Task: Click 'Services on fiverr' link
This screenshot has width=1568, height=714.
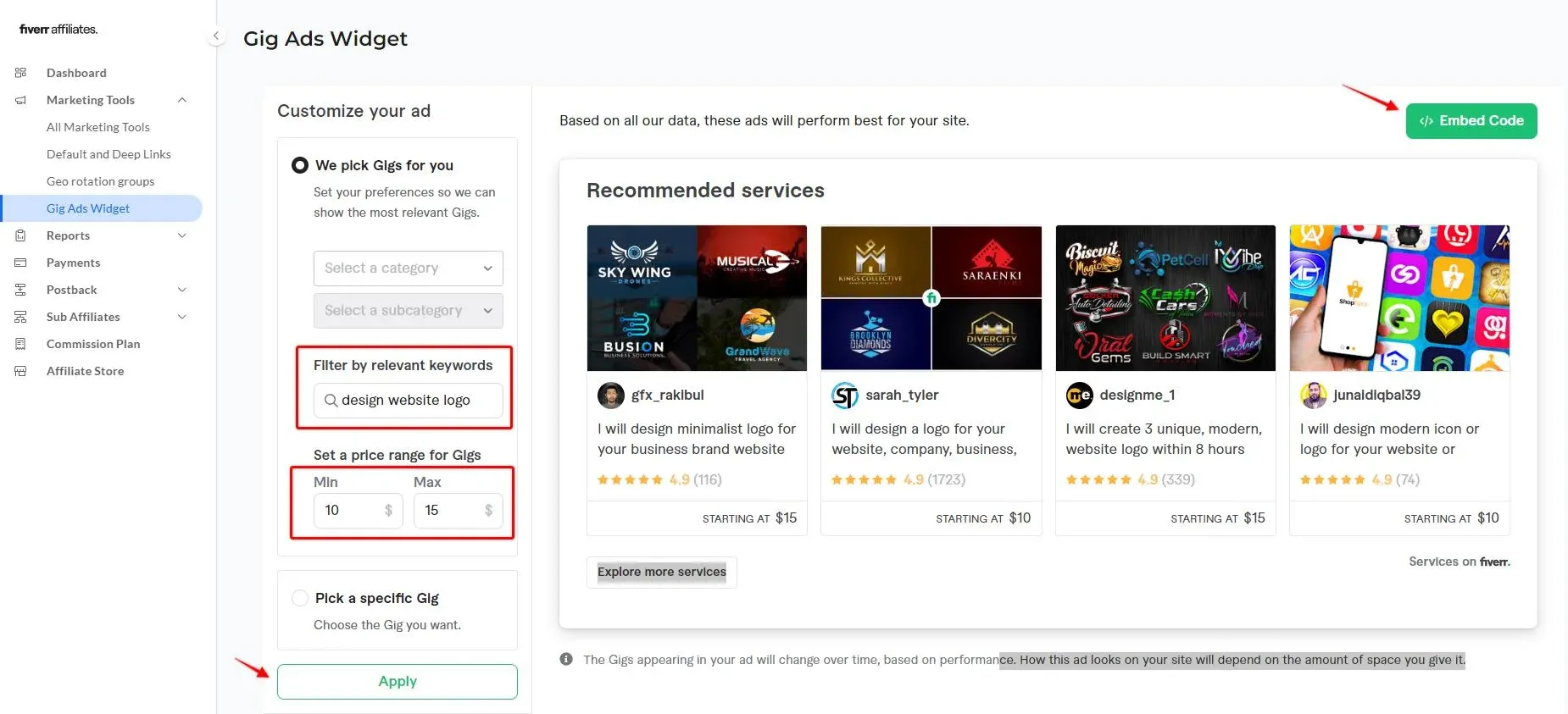Action: 1460,562
